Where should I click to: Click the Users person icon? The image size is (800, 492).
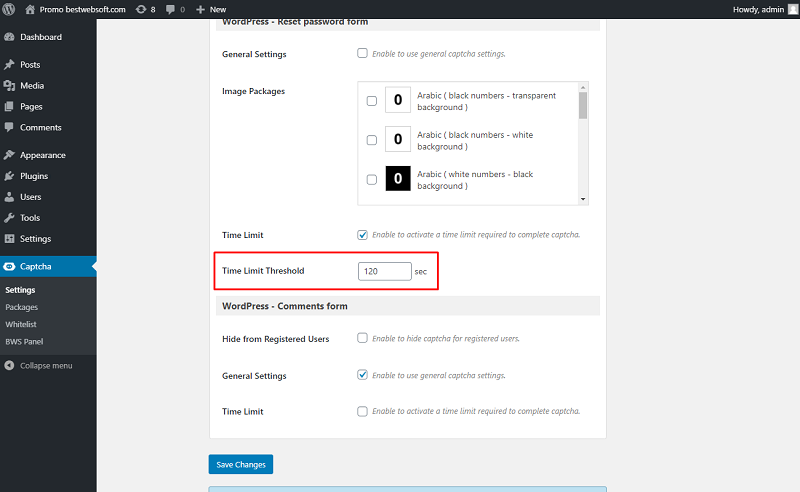(9, 196)
